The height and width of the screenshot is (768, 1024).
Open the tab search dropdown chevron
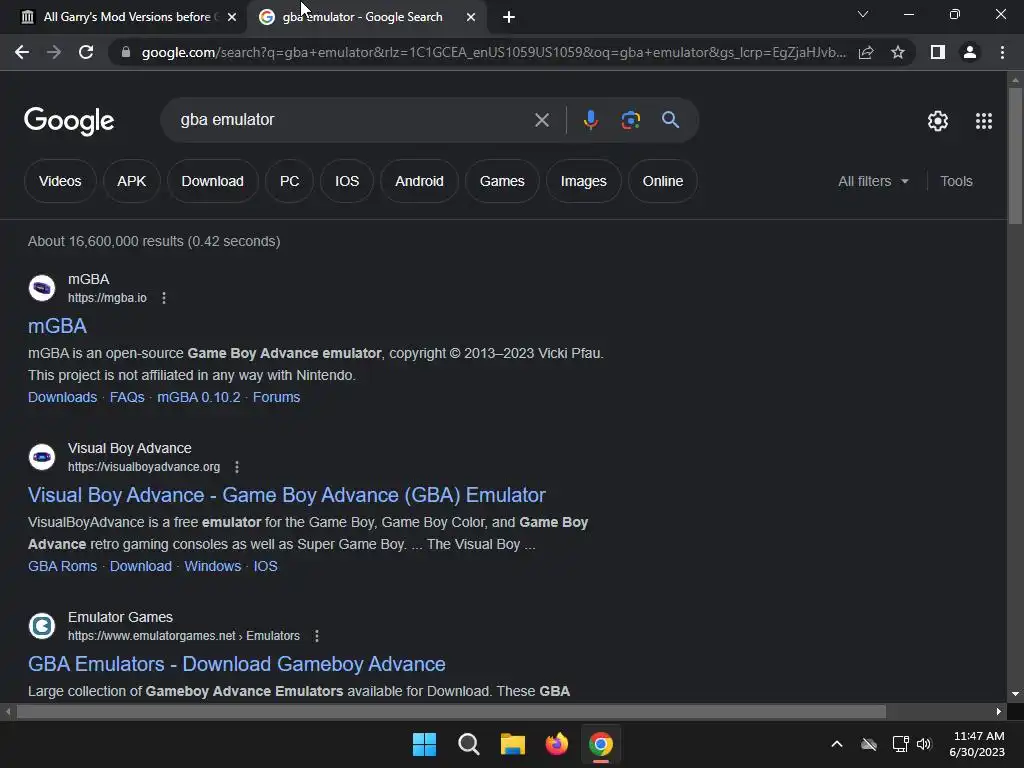point(863,14)
